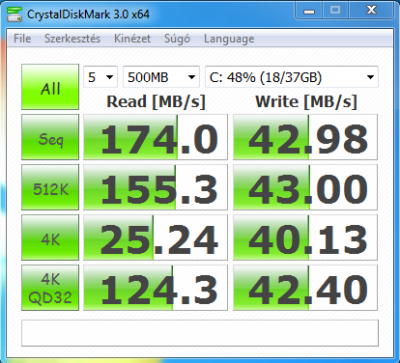The width and height of the screenshot is (400, 363).
Task: Expand the drive dropdown showing C: 48%
Action: [x=292, y=77]
